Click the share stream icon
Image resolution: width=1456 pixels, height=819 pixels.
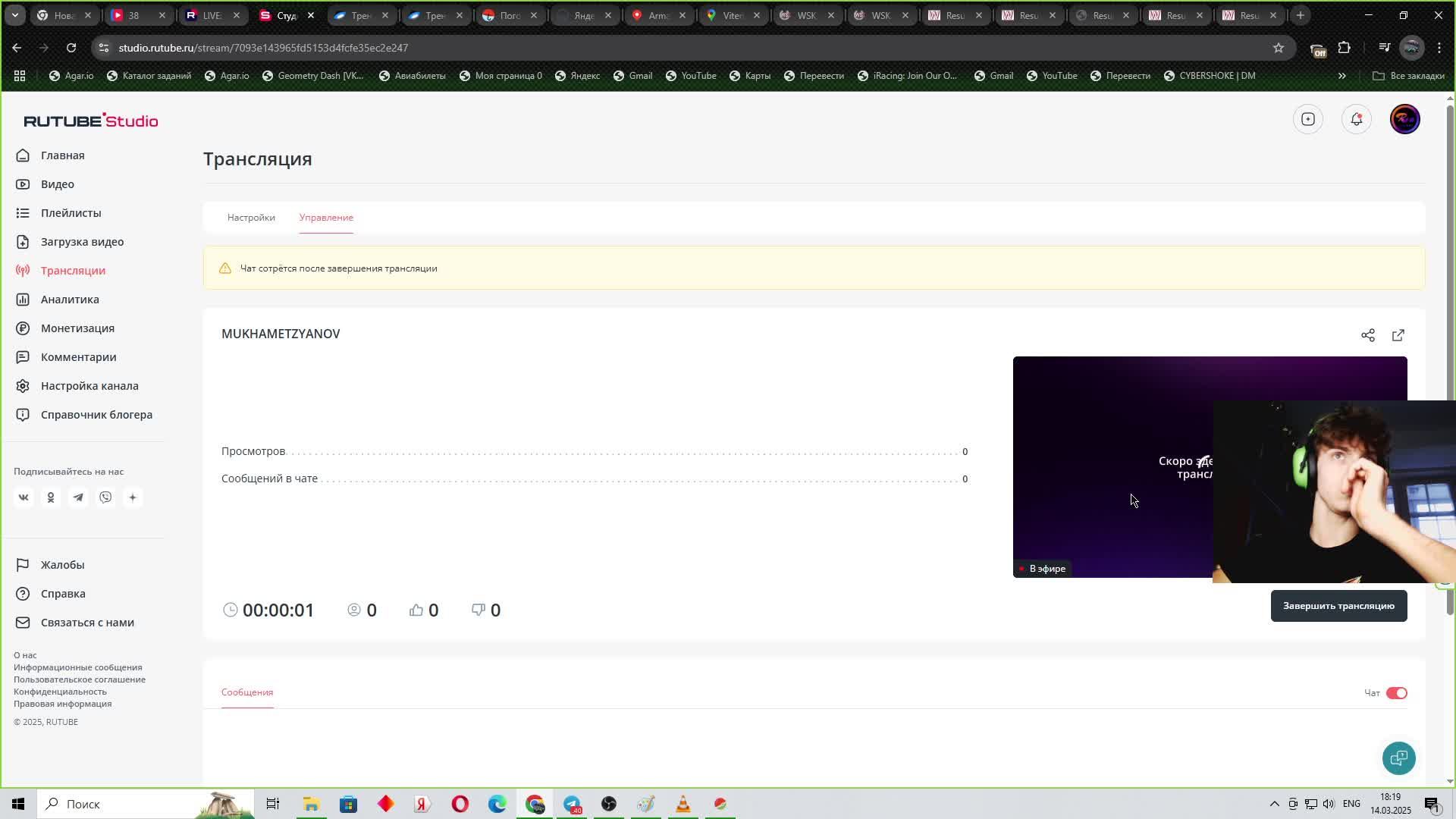coord(1367,335)
